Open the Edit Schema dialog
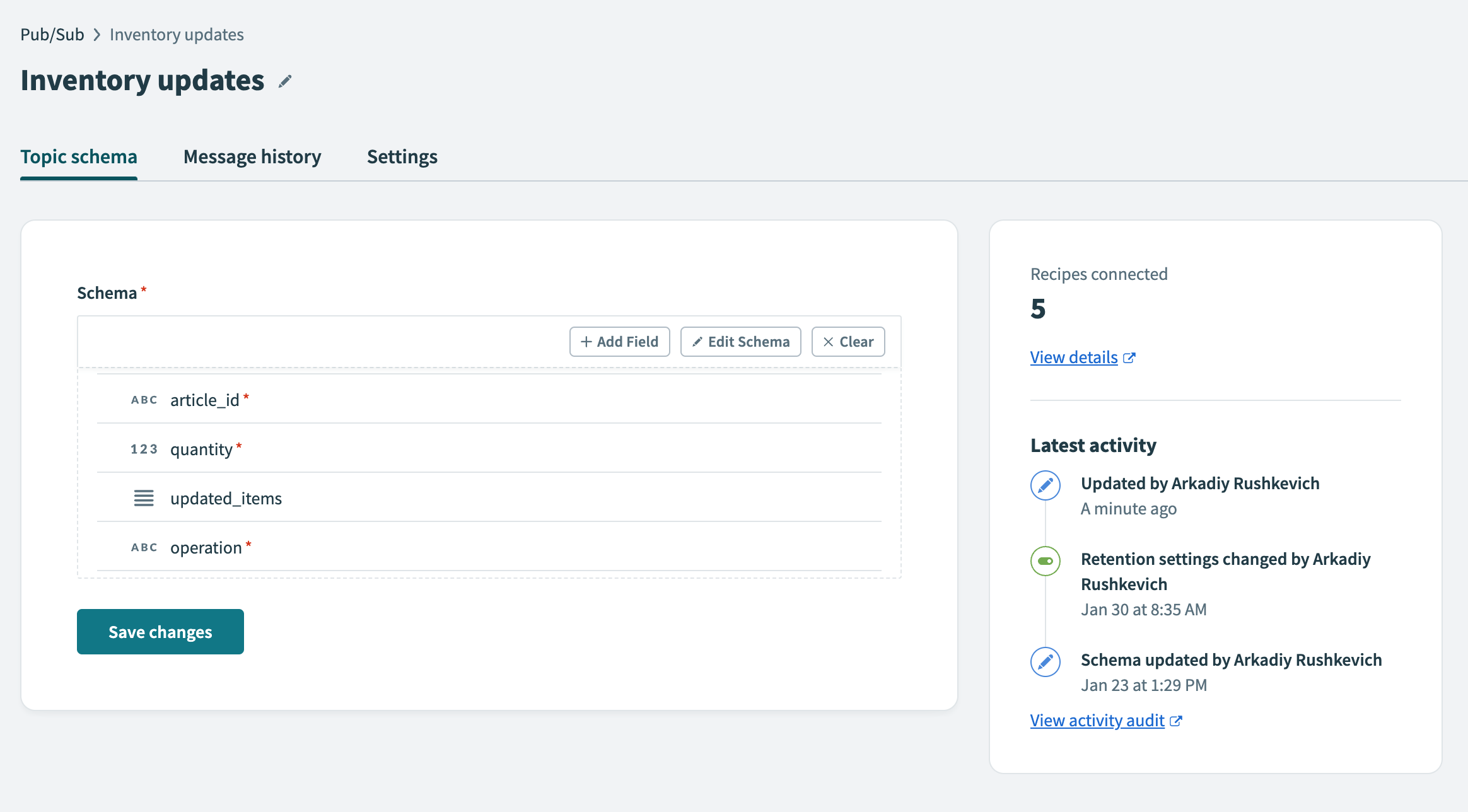Screen dimensions: 1468x812 point(740,341)
